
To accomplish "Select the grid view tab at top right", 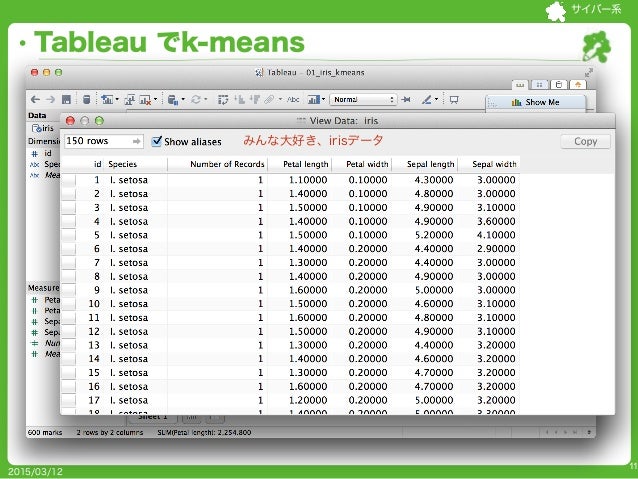I will (x=539, y=85).
